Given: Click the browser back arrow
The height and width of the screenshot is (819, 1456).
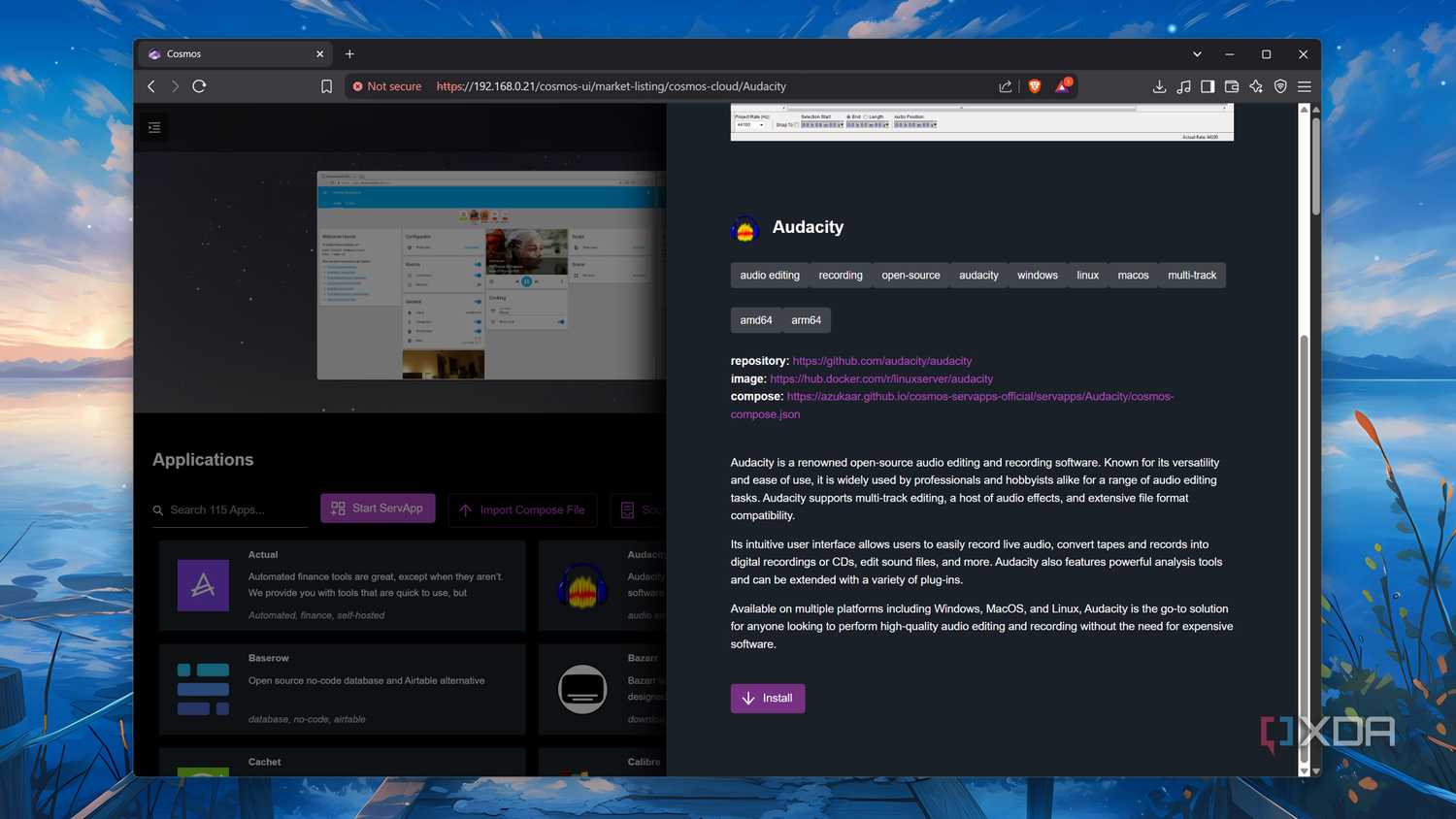Looking at the screenshot, I should click(x=151, y=86).
